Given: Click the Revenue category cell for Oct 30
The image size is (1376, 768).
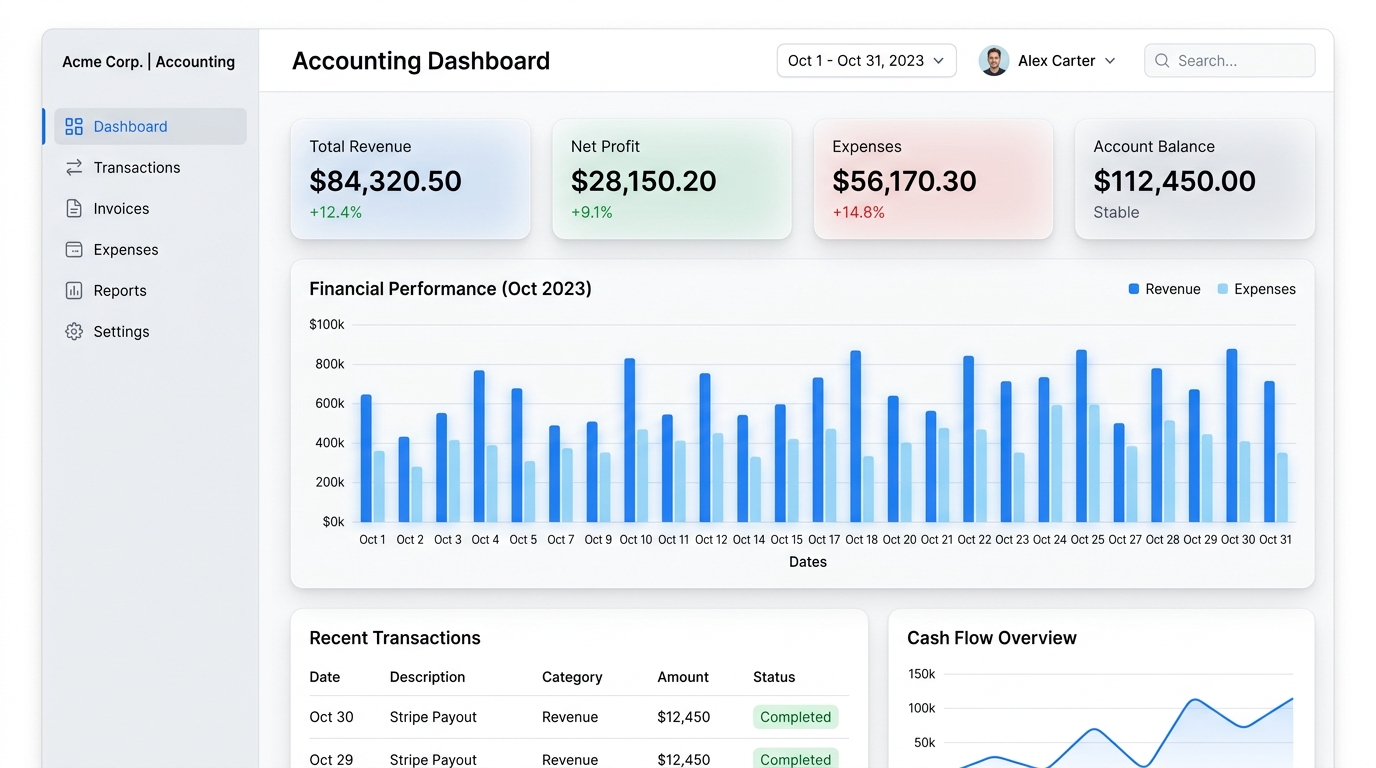Looking at the screenshot, I should click(x=570, y=717).
